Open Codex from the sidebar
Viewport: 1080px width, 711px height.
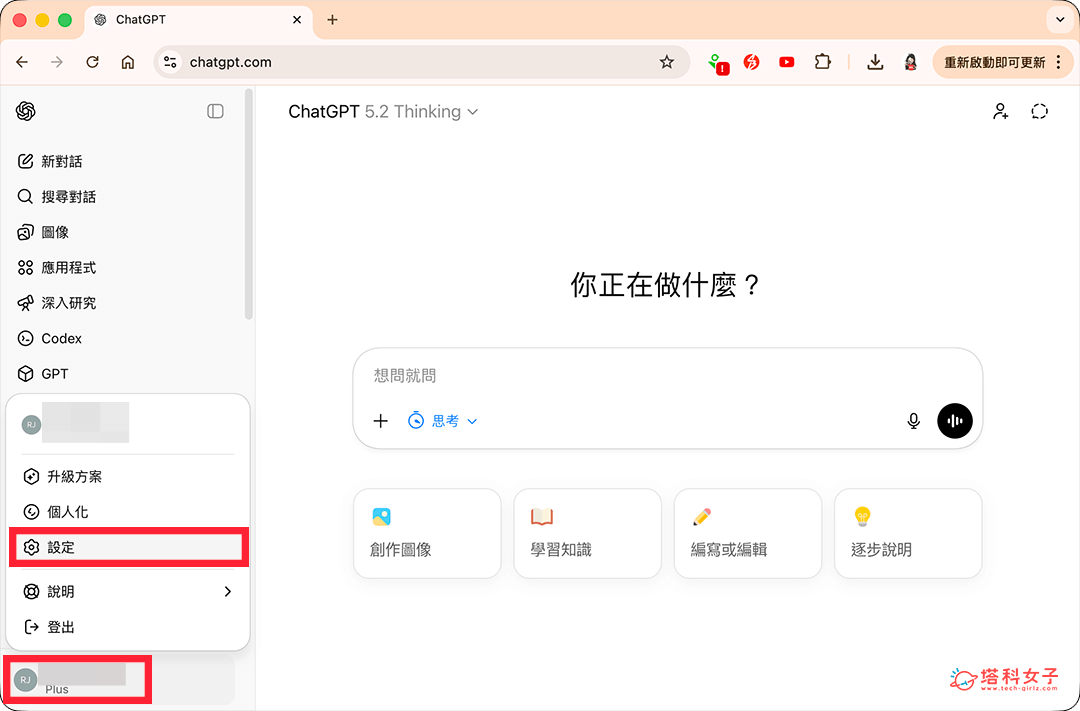[58, 338]
